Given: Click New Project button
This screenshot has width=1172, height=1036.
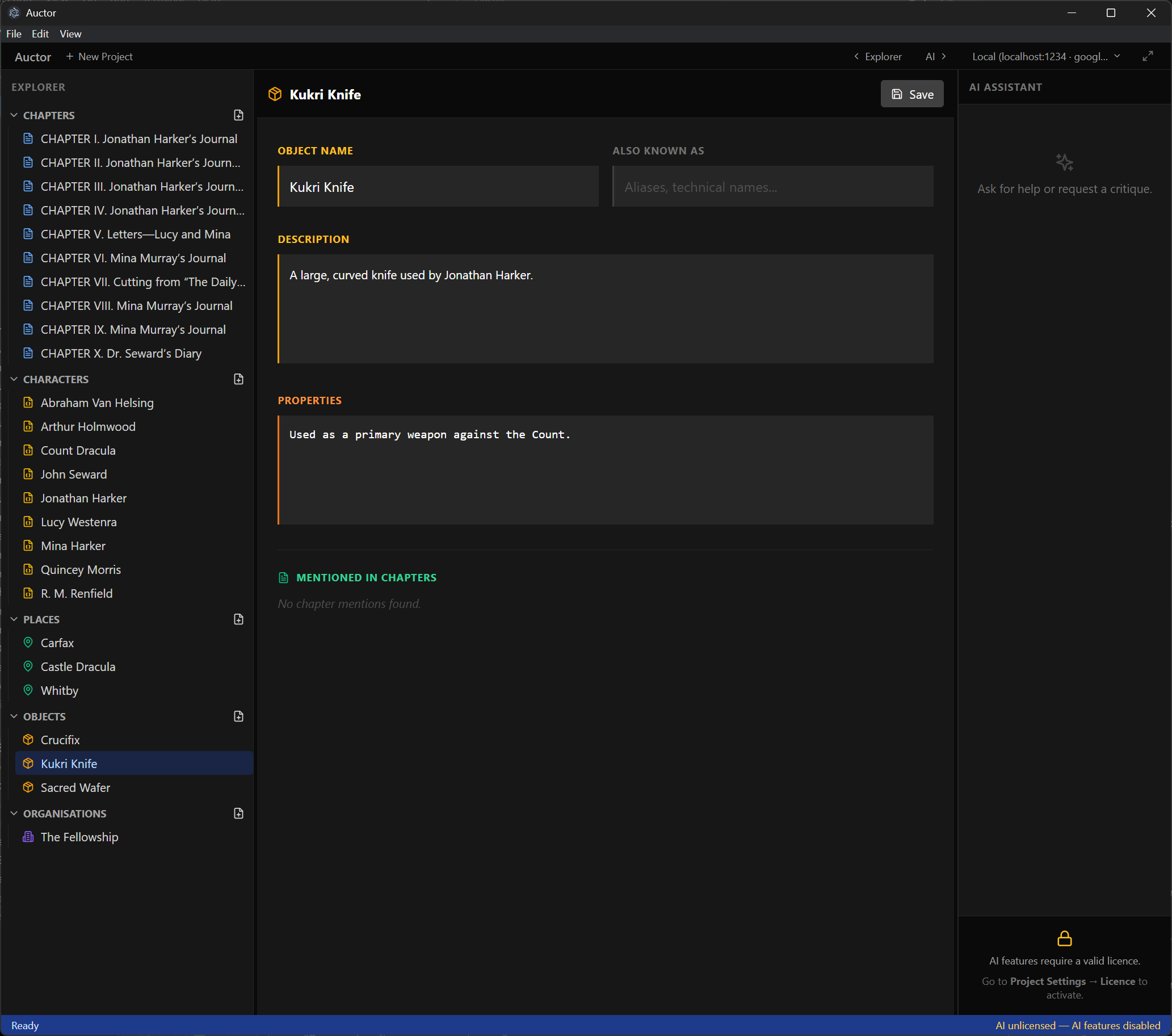Looking at the screenshot, I should click(x=99, y=56).
